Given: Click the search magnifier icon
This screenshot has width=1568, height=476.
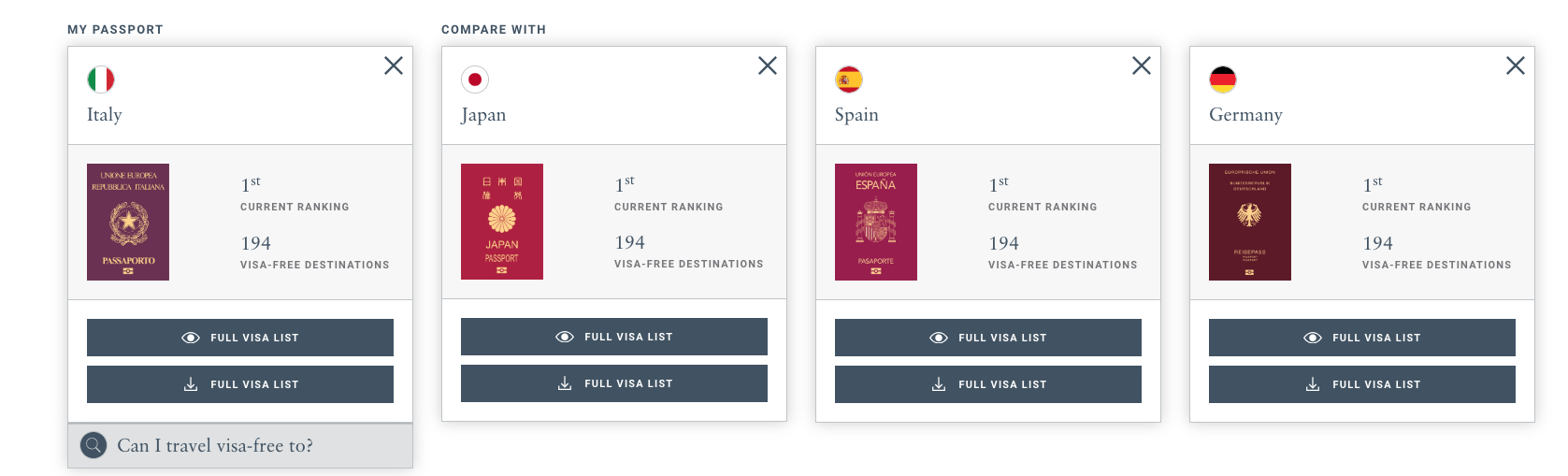Looking at the screenshot, I should pos(94,445).
